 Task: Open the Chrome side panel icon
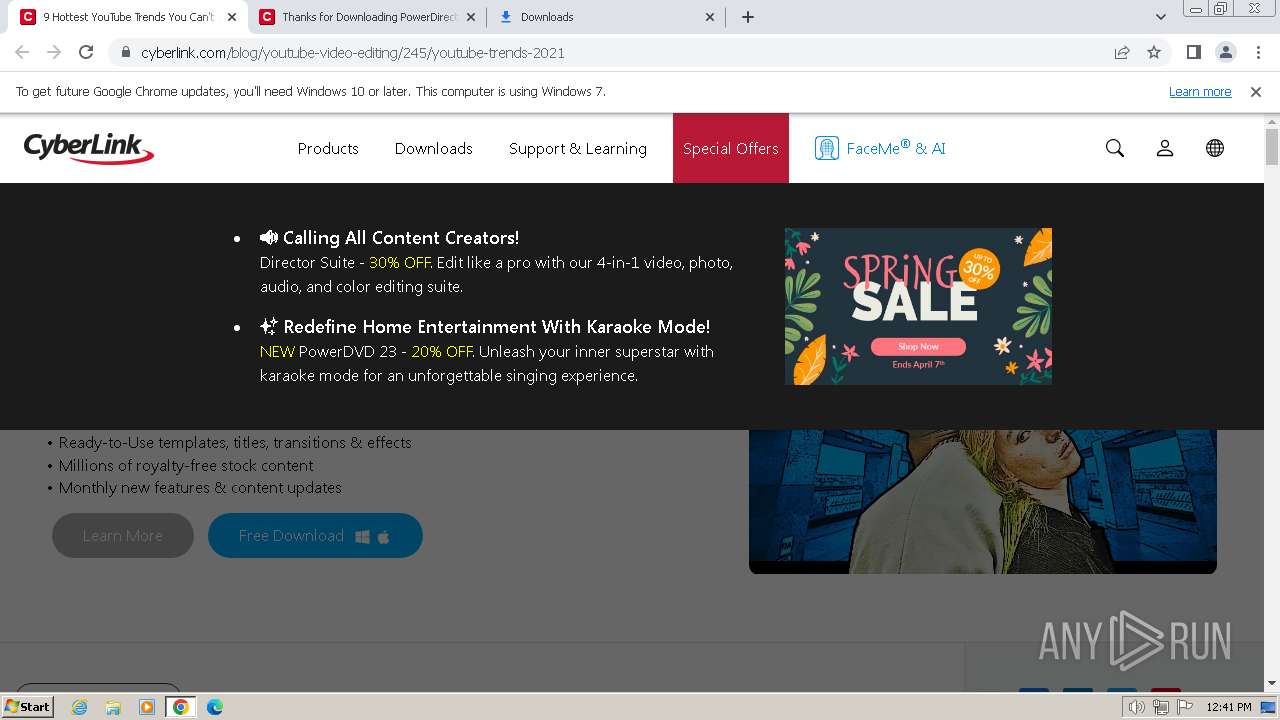click(x=1193, y=52)
